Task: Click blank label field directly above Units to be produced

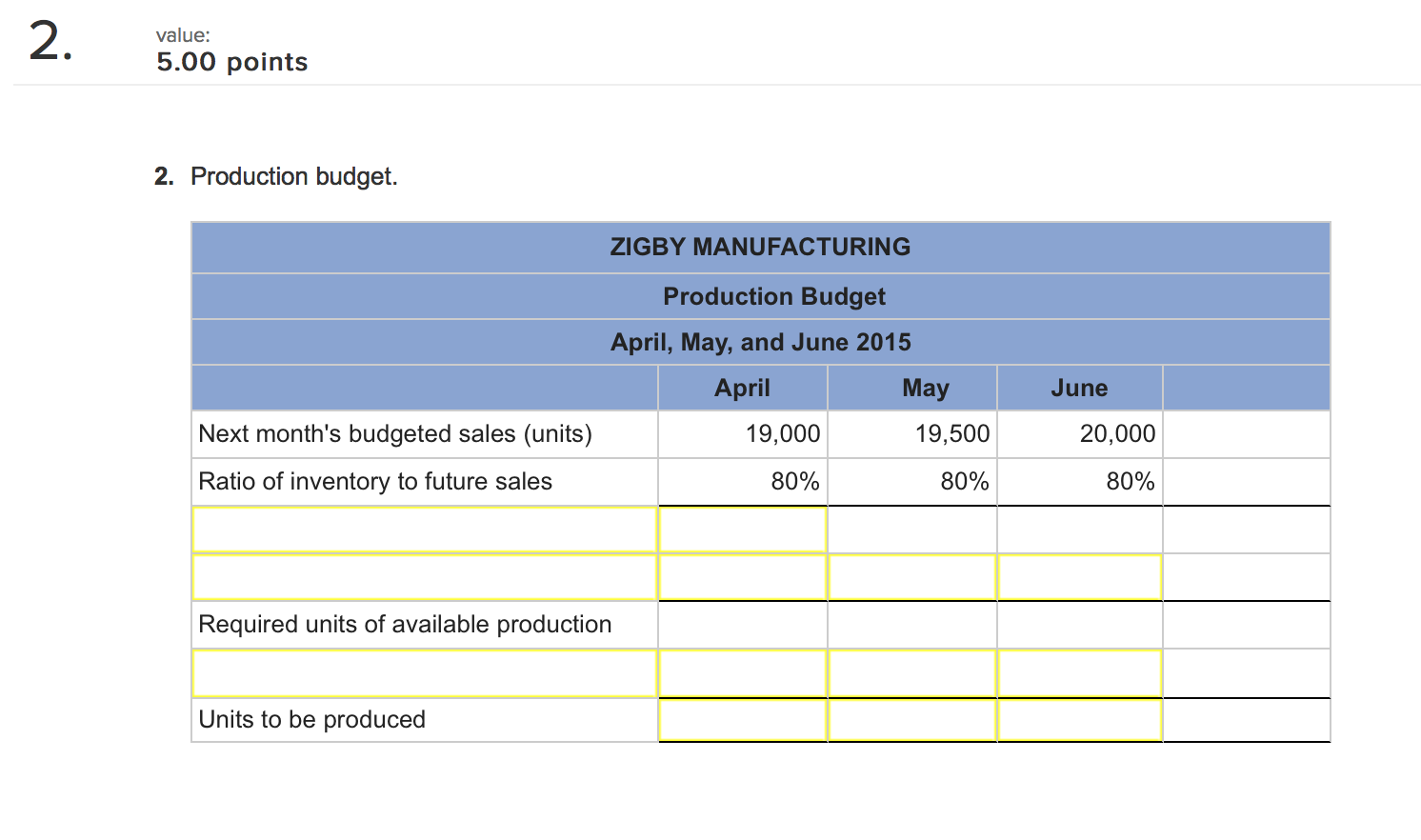Action: pyautogui.click(x=424, y=673)
